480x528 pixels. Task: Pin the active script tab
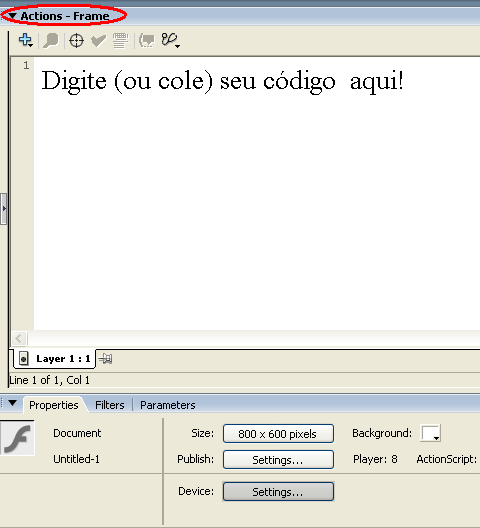(106, 359)
